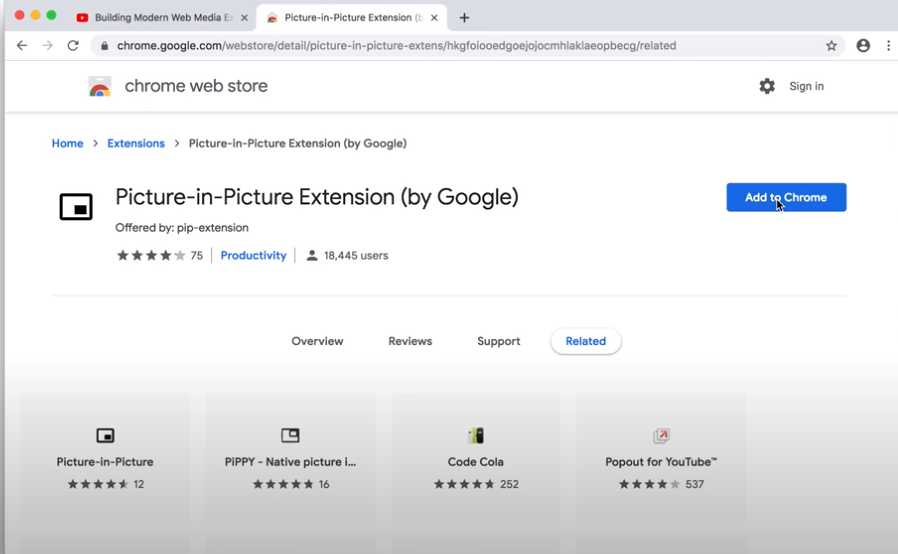The height and width of the screenshot is (554, 898).
Task: Open the PiPPY - Native picture card title
Action: (290, 462)
